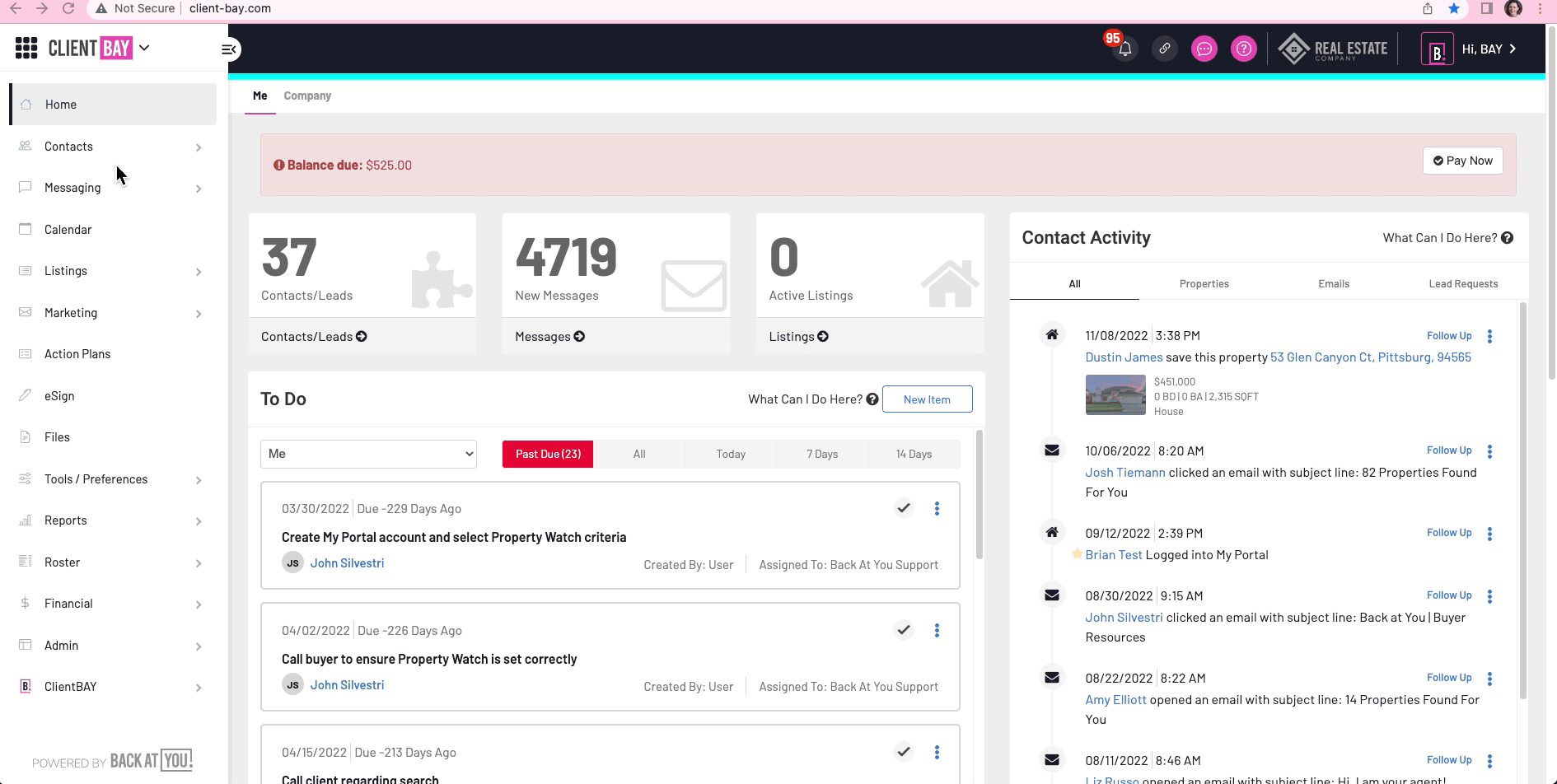Image resolution: width=1557 pixels, height=784 pixels.
Task: Open three-dot menu for Amy Elliott activity
Action: [x=1489, y=679]
